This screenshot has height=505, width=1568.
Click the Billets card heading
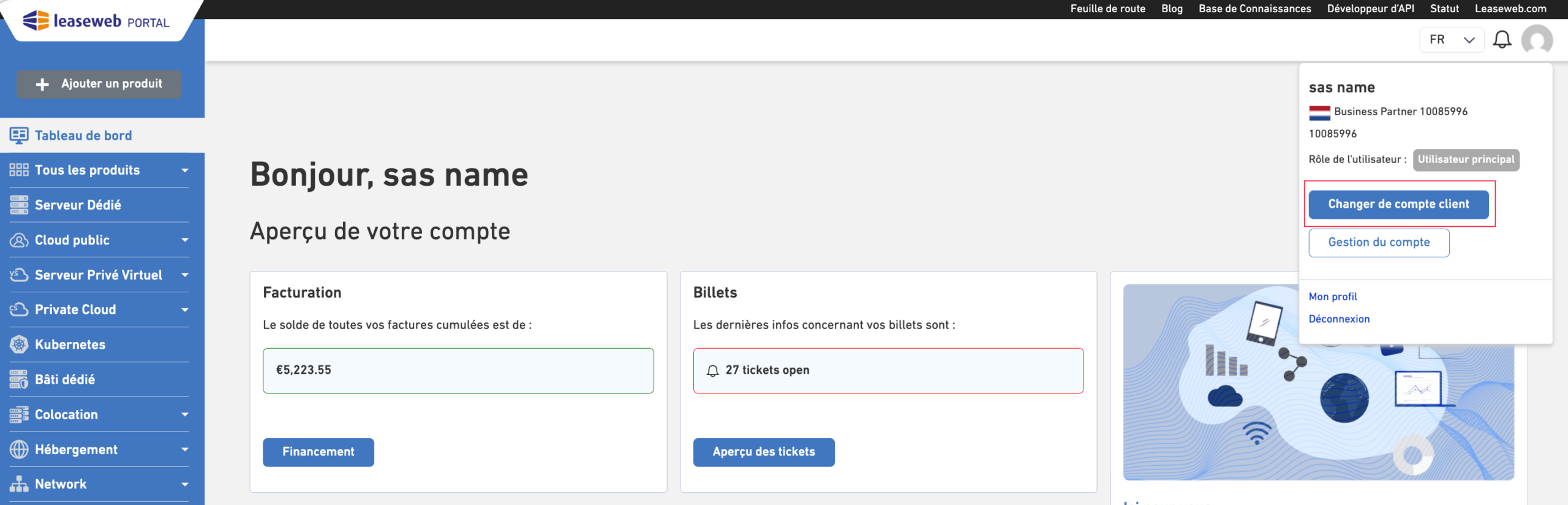coord(715,293)
